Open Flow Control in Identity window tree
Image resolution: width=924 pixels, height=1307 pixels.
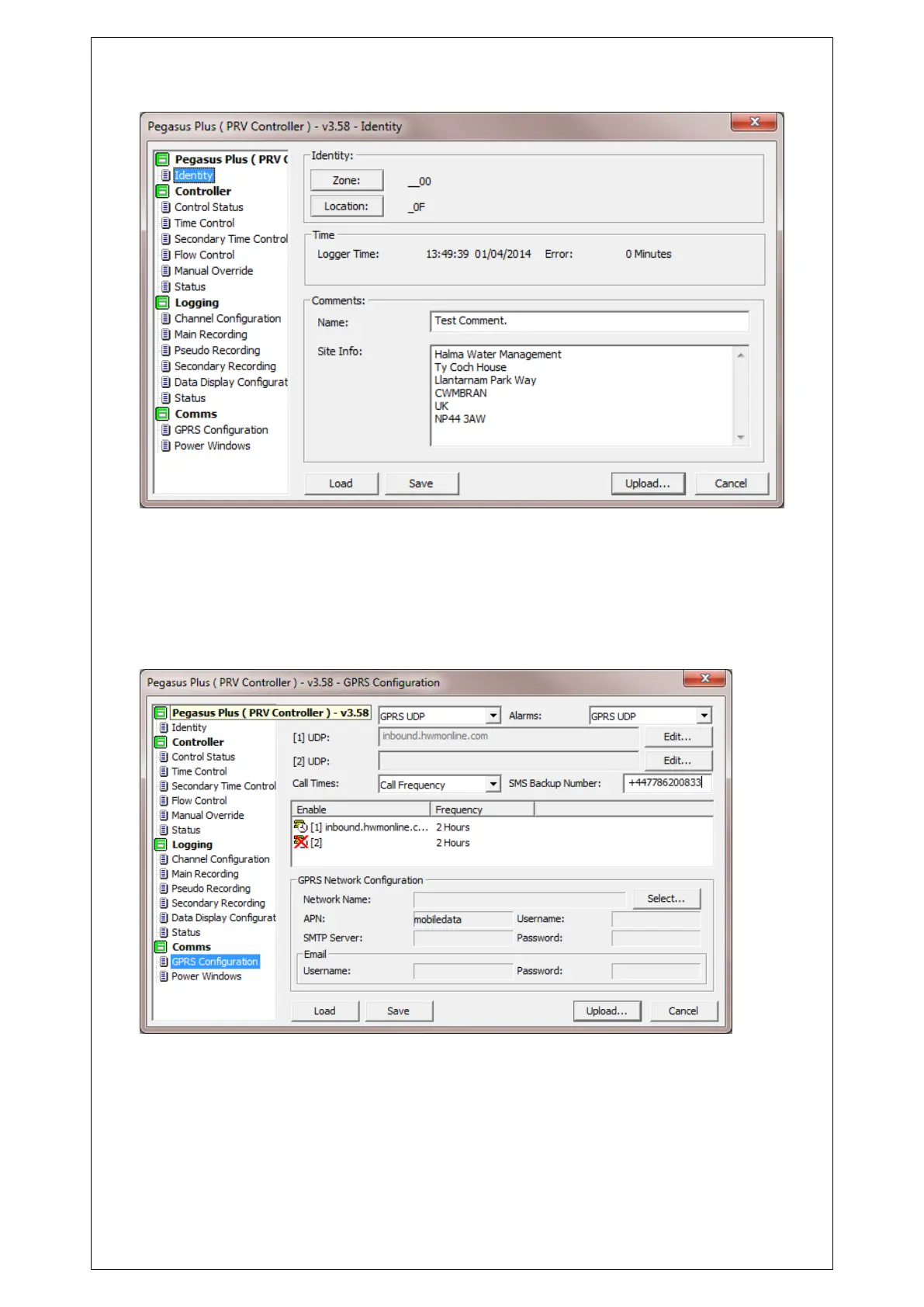pyautogui.click(x=204, y=255)
